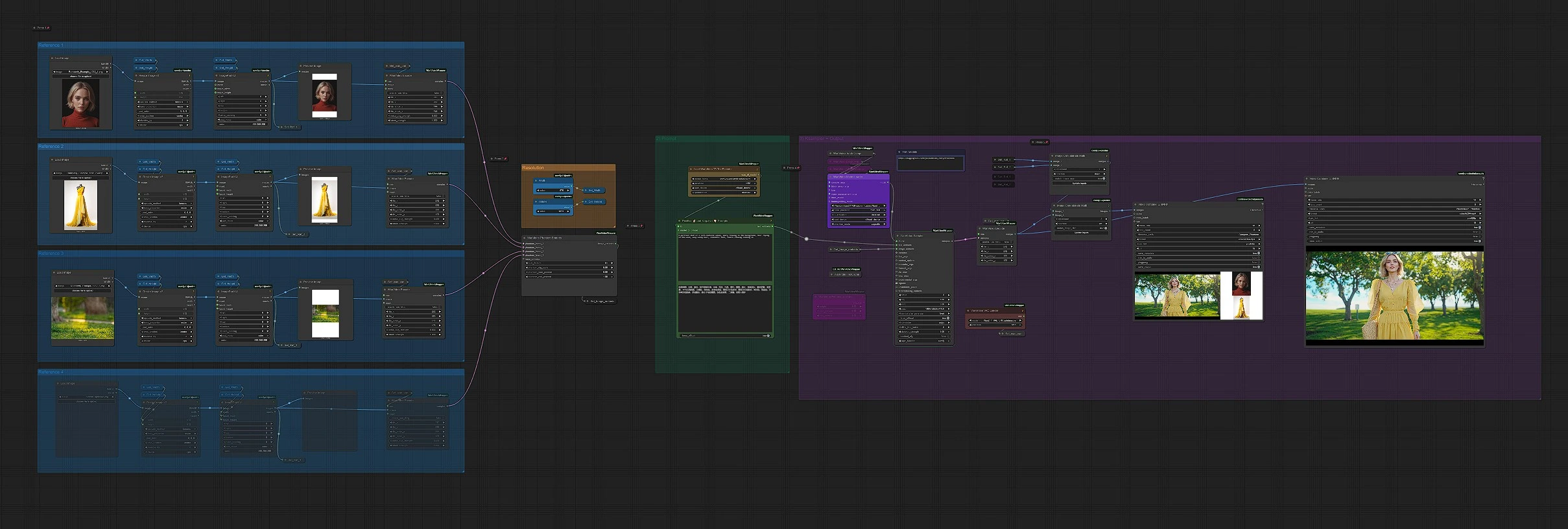
Task: Click Update inputs on upper Image Concatenate Multi
Action: pyautogui.click(x=1078, y=183)
